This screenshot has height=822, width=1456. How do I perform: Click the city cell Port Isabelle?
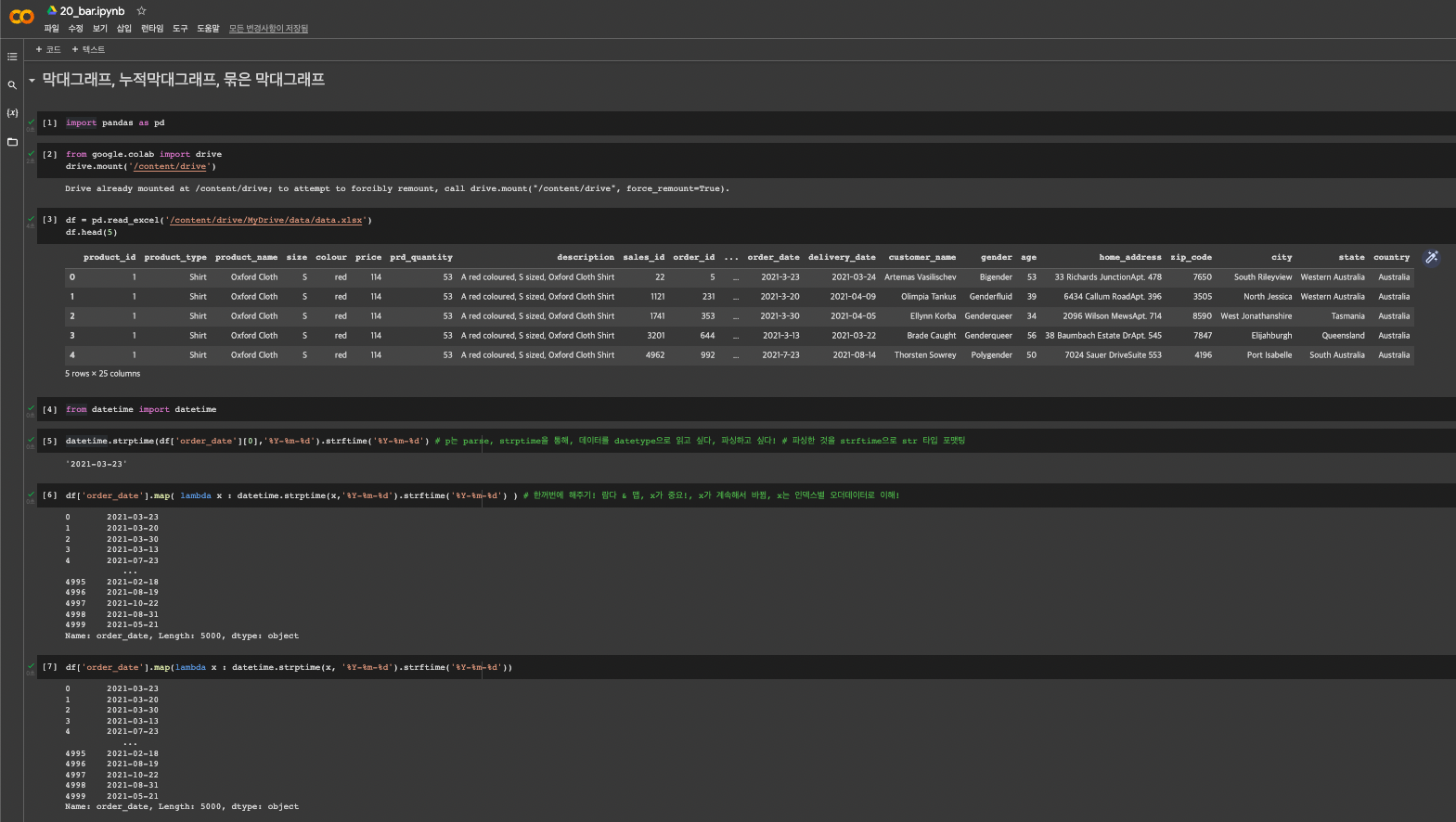pos(1269,354)
